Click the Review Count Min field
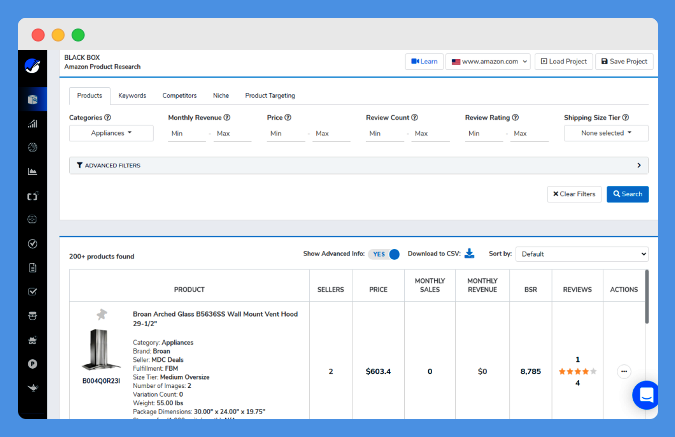 pos(385,134)
